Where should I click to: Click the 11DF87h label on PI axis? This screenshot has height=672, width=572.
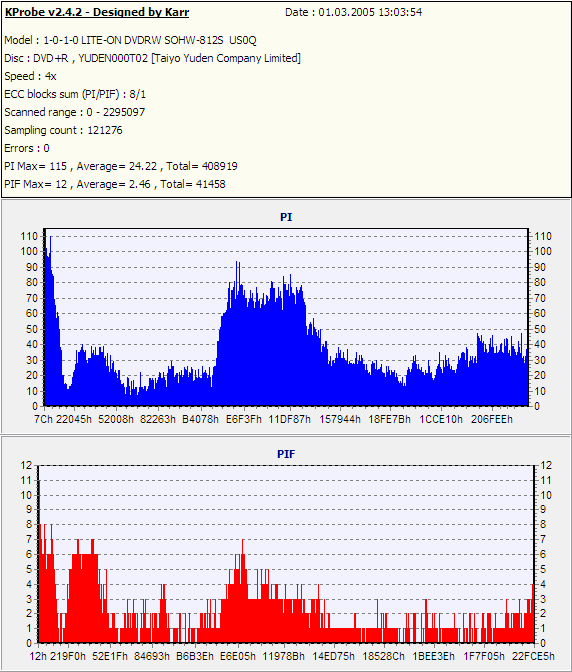coord(290,419)
